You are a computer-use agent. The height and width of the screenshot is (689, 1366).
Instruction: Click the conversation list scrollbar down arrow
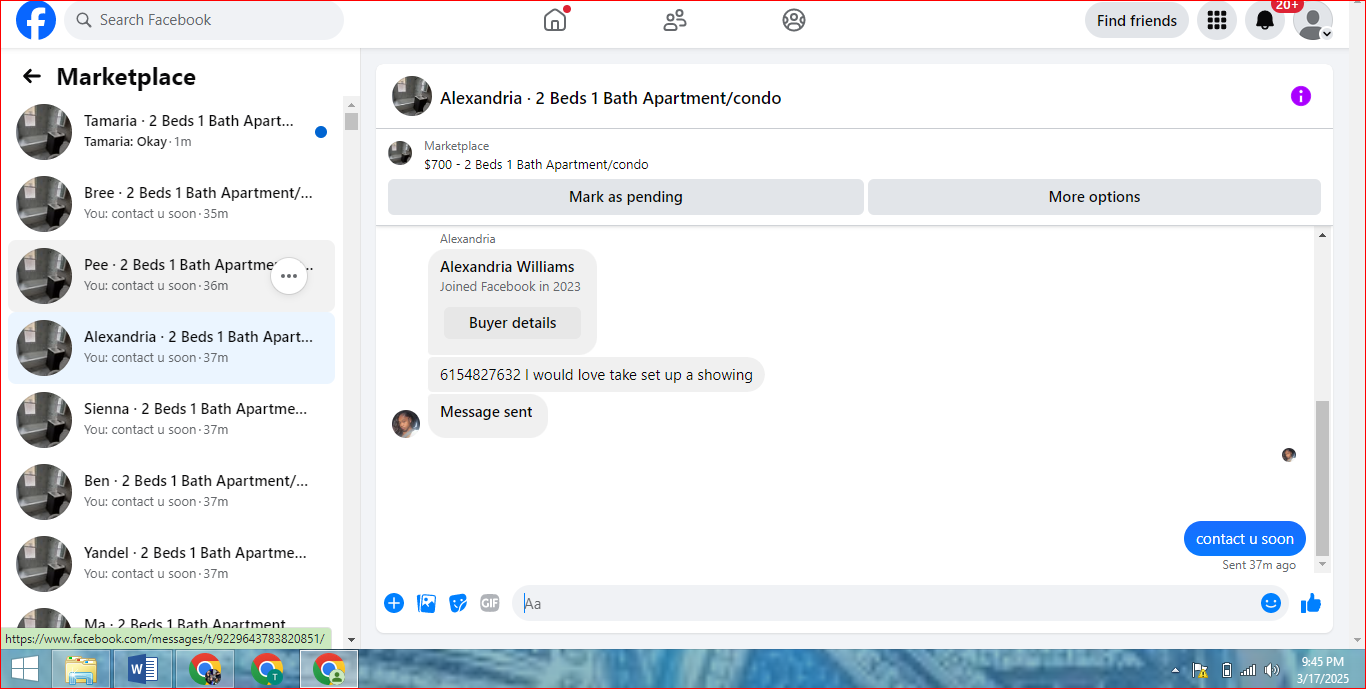coord(351,640)
